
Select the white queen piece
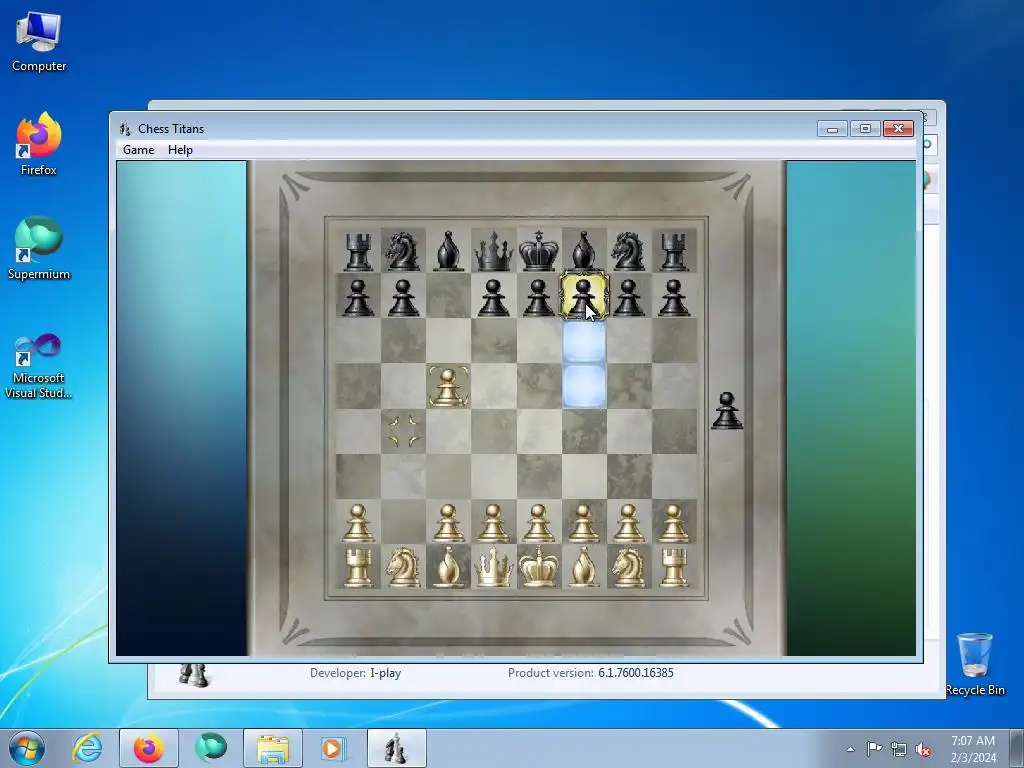point(493,567)
